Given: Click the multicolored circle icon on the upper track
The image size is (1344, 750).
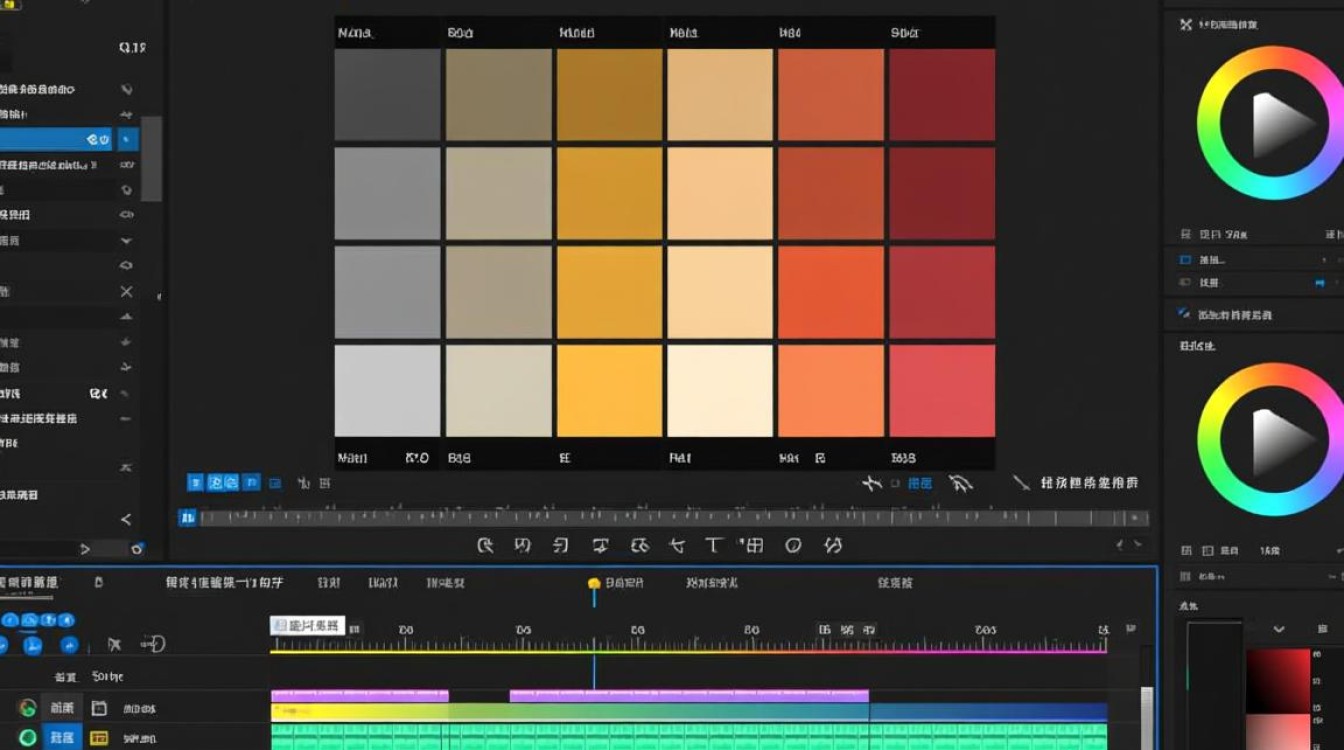Looking at the screenshot, I should (x=27, y=708).
